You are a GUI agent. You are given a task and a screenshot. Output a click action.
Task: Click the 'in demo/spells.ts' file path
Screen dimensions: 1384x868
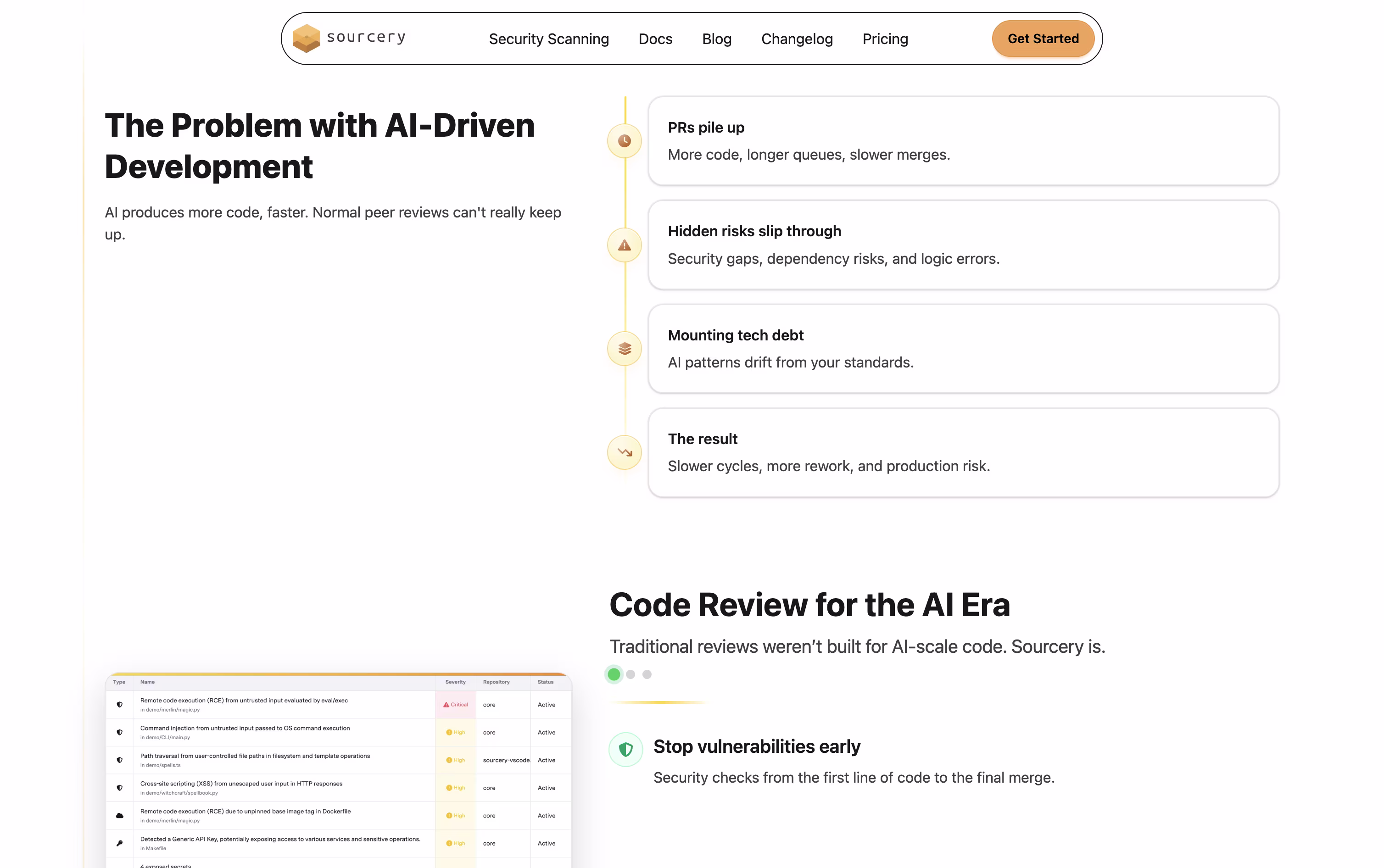pos(160,765)
